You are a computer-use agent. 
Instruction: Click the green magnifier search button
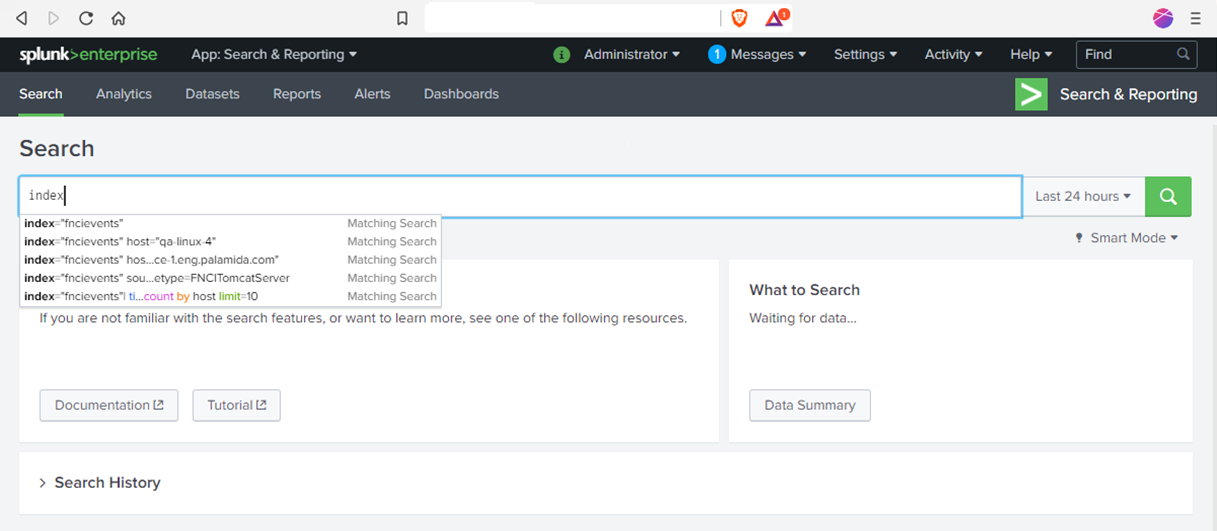pos(1168,196)
